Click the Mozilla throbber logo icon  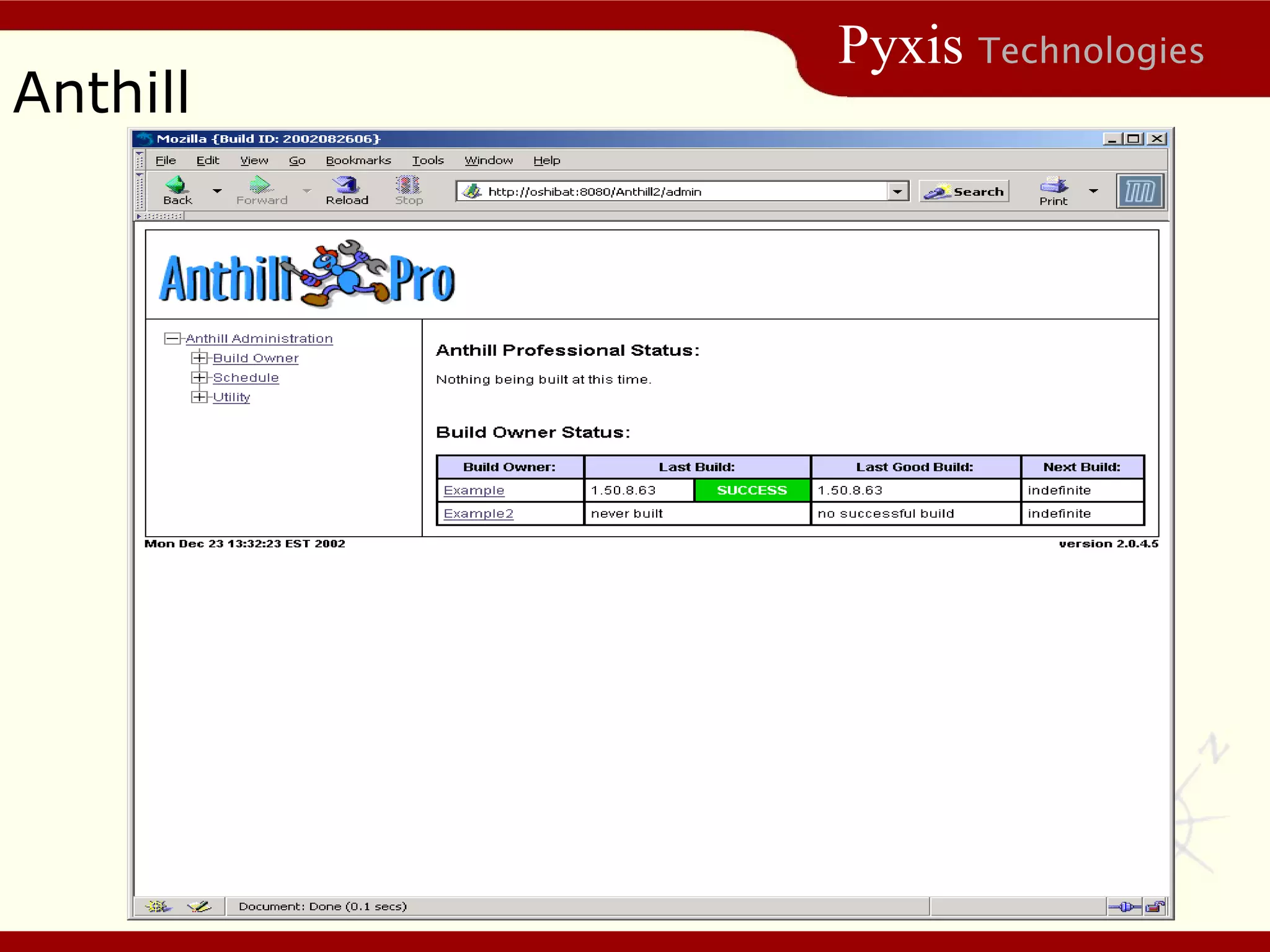click(1140, 191)
